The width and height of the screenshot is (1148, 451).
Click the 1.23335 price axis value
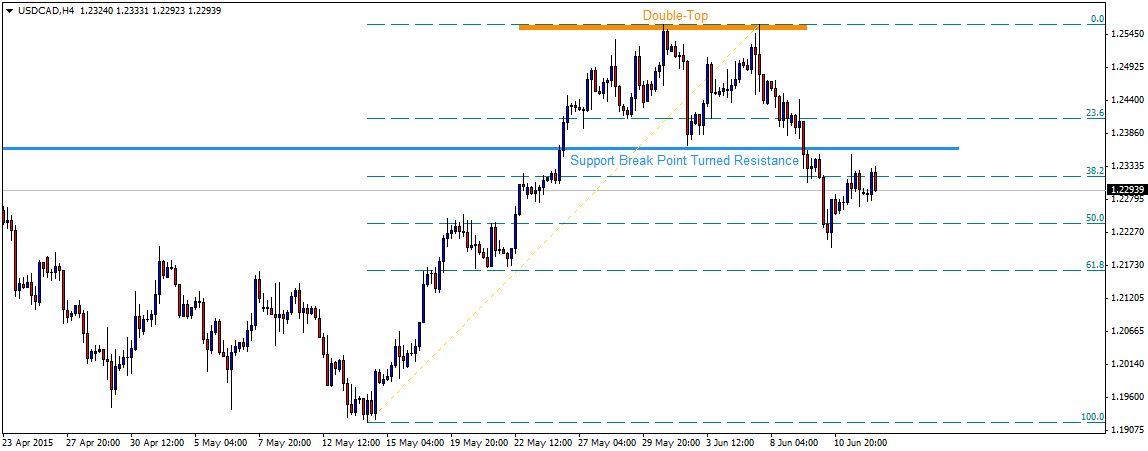pyautogui.click(x=1126, y=165)
